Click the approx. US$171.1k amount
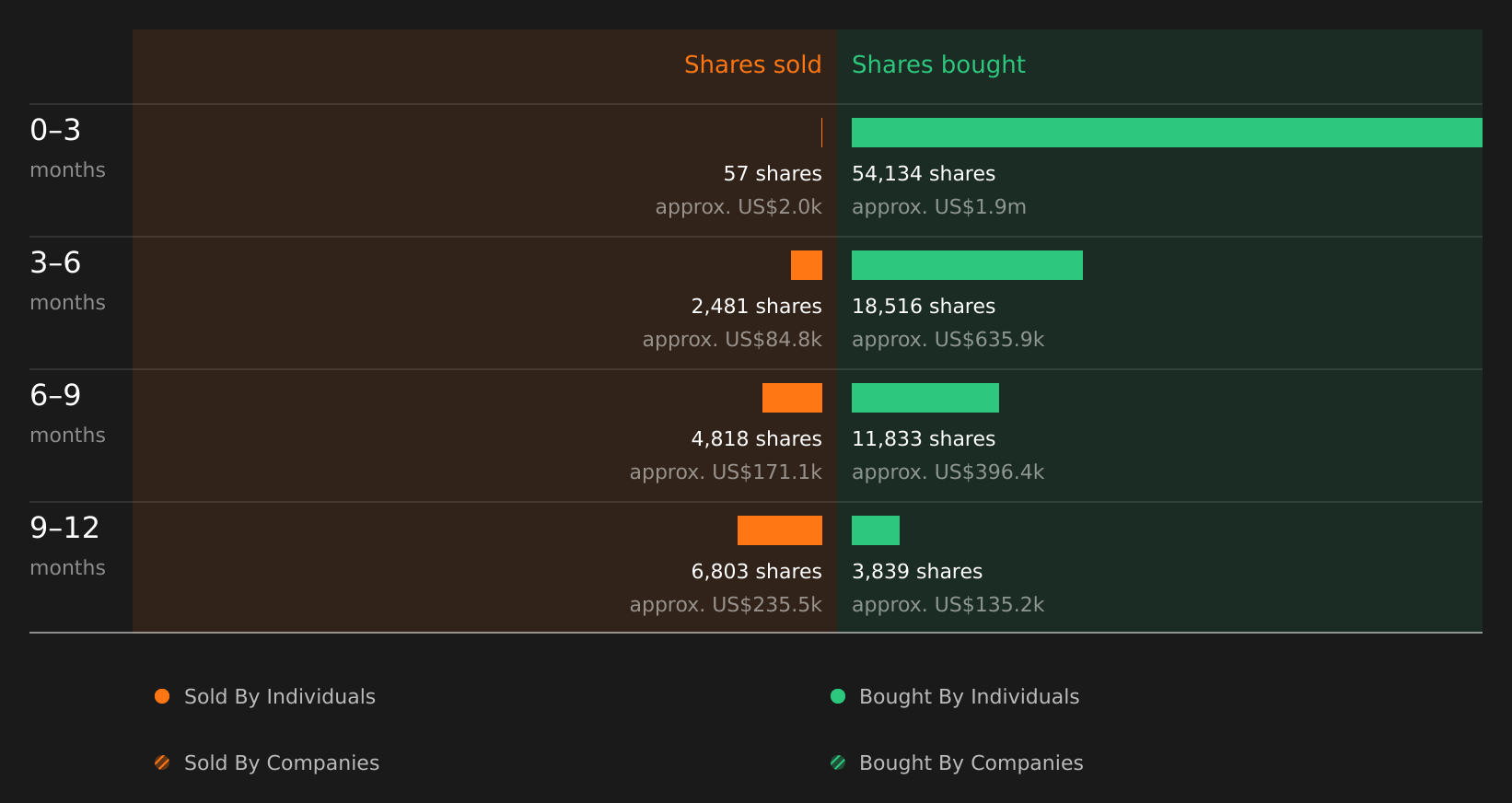The height and width of the screenshot is (803, 1512). tap(726, 472)
